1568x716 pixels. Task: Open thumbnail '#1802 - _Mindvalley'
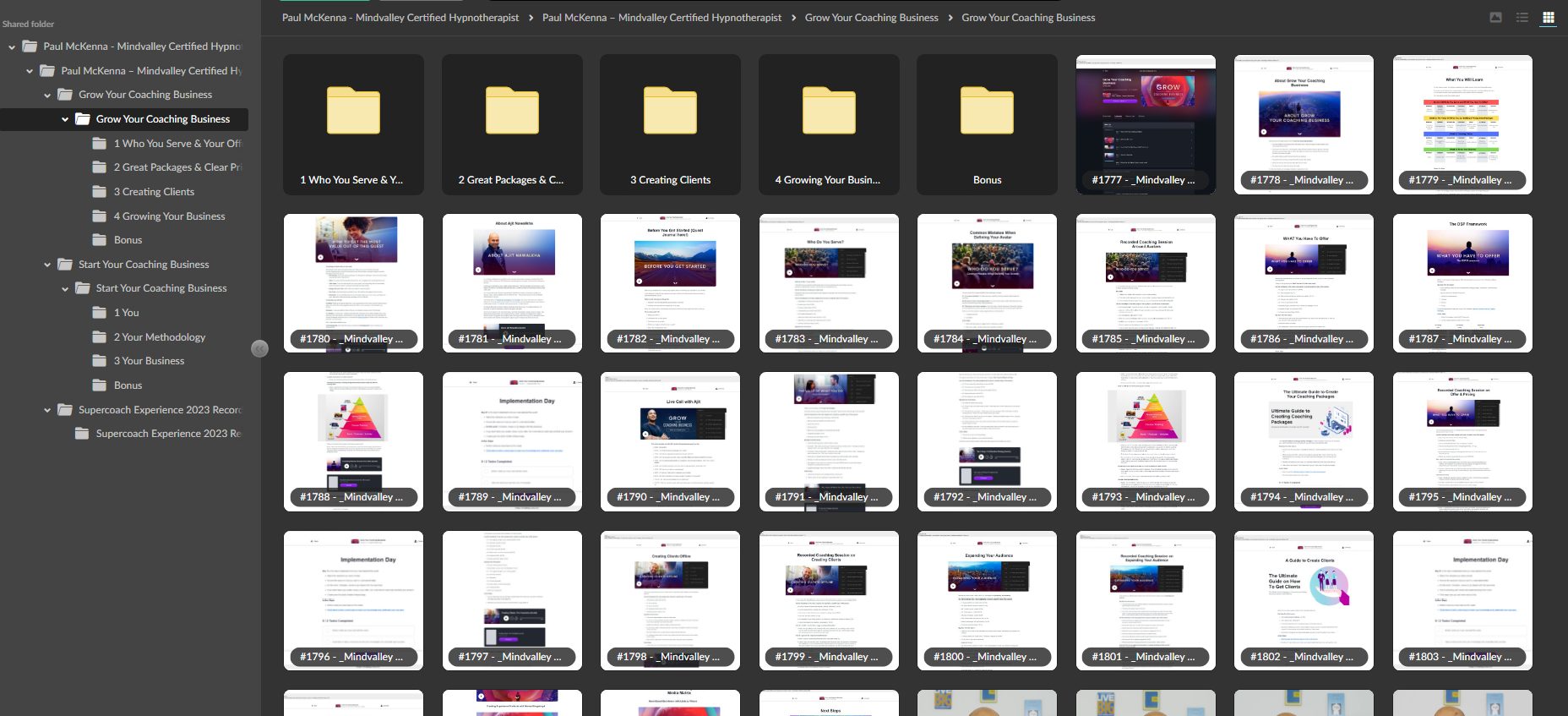(x=1304, y=601)
